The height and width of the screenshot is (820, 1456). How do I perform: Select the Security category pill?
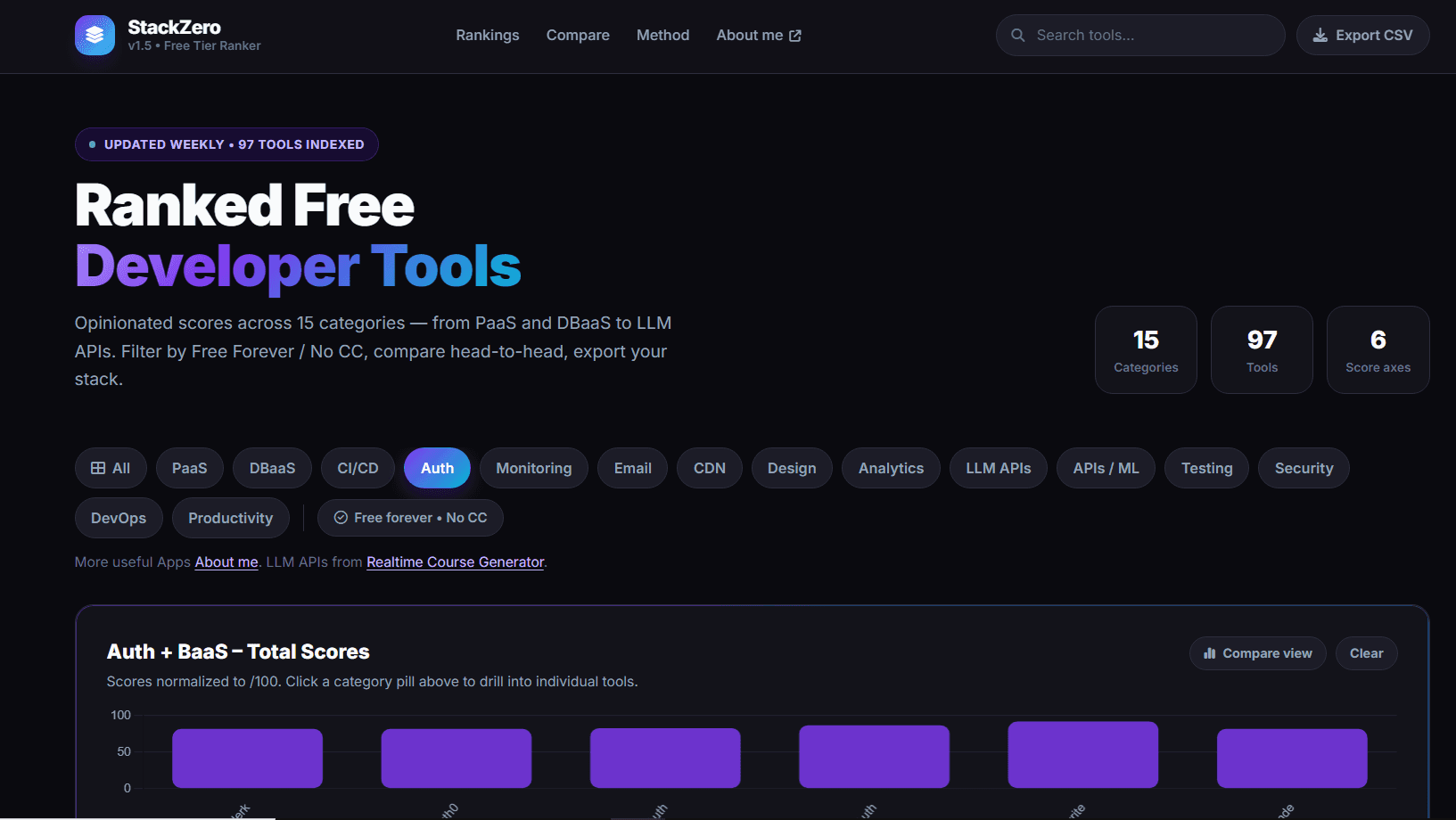[x=1304, y=468]
